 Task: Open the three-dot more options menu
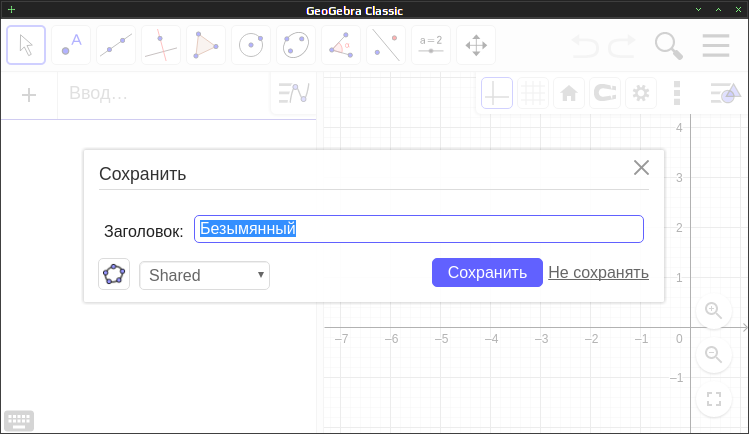click(677, 93)
